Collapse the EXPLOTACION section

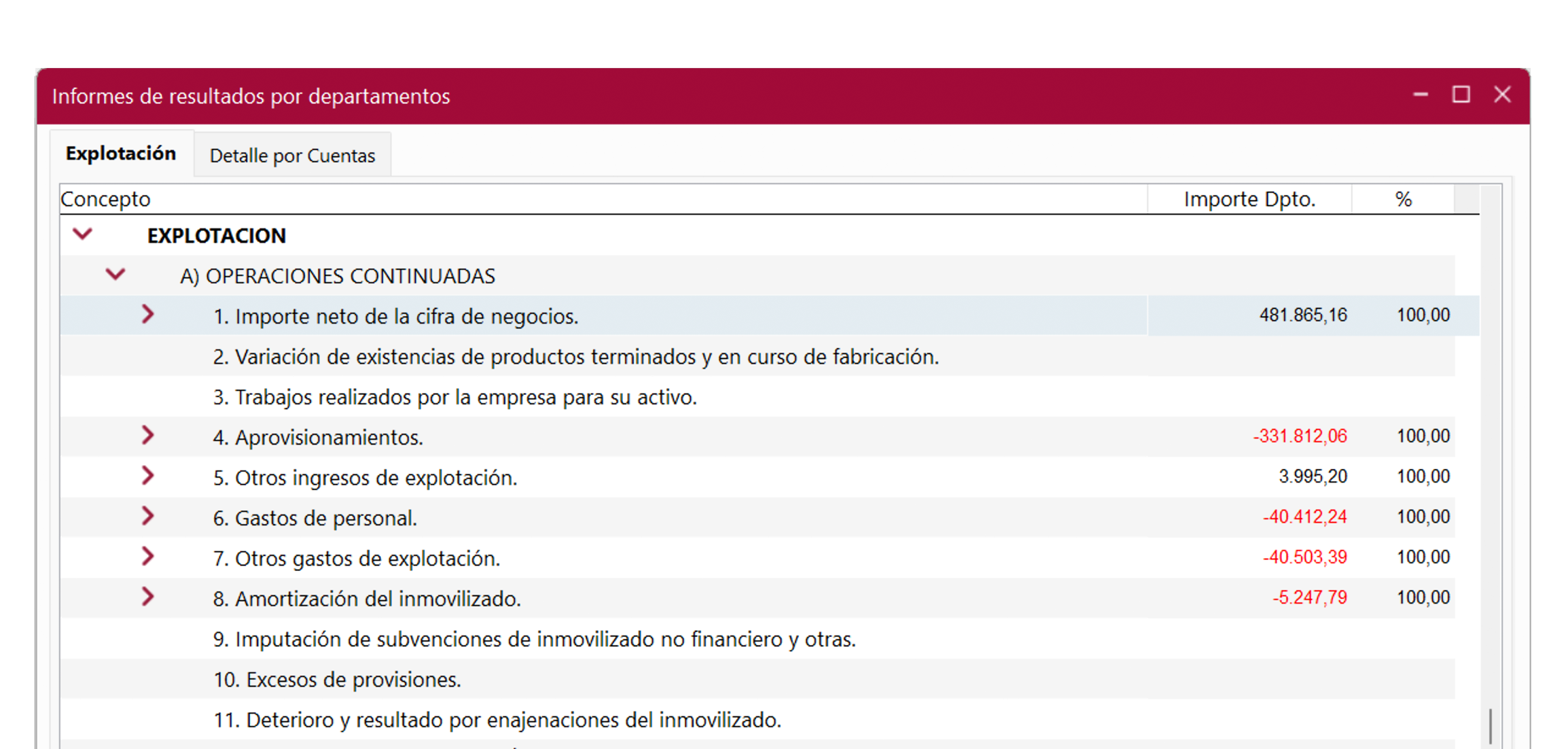[83, 234]
